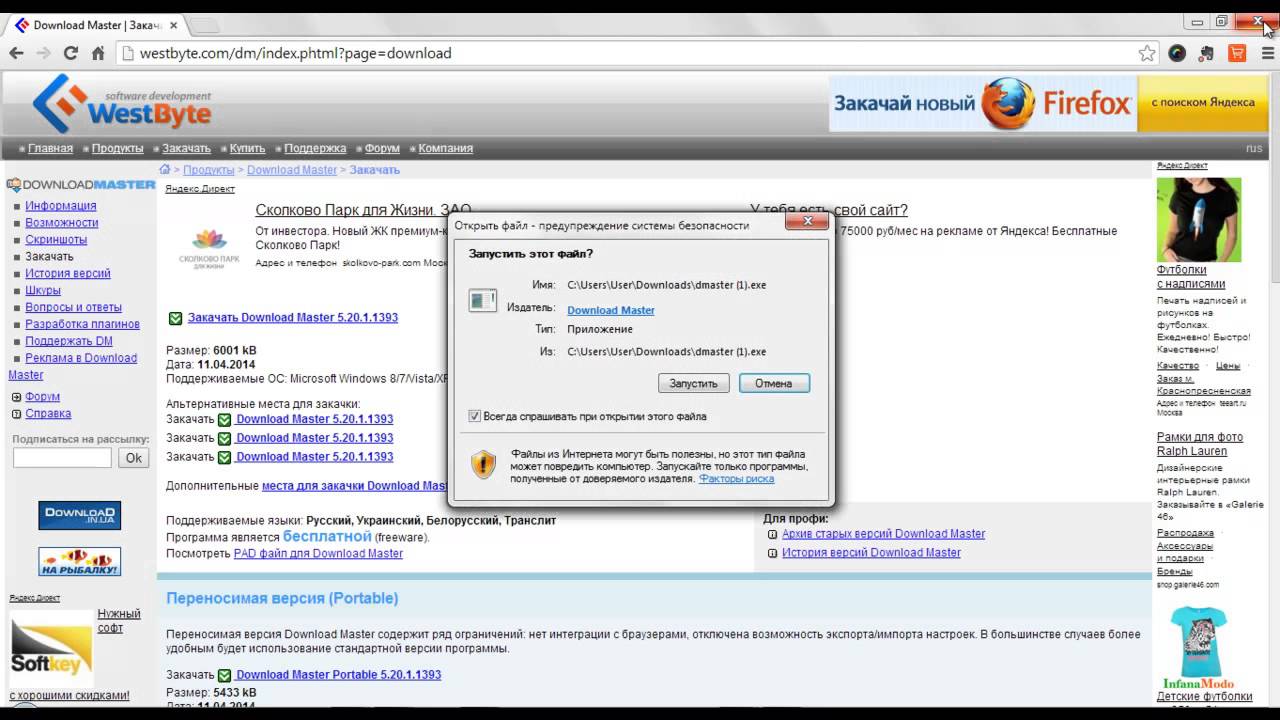Bookmark the page with the star icon
Screen dimensions: 1280x720
[1147, 53]
